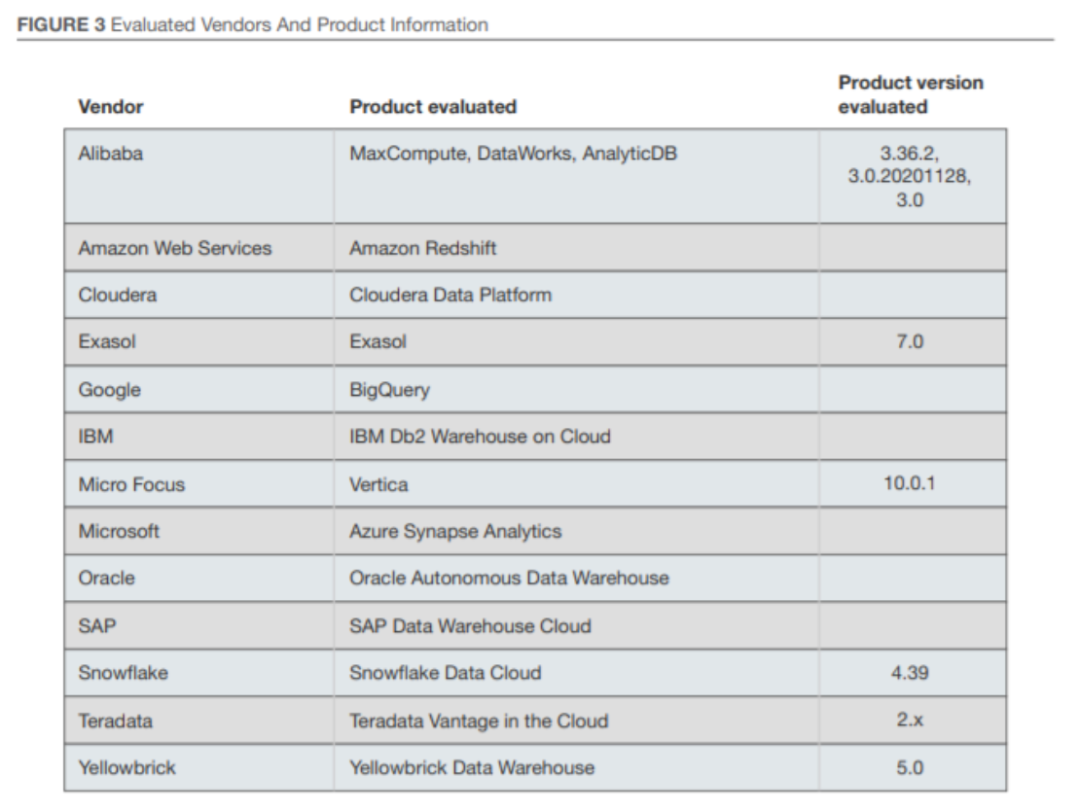
Task: Select the Vendor column header
Action: [x=111, y=106]
